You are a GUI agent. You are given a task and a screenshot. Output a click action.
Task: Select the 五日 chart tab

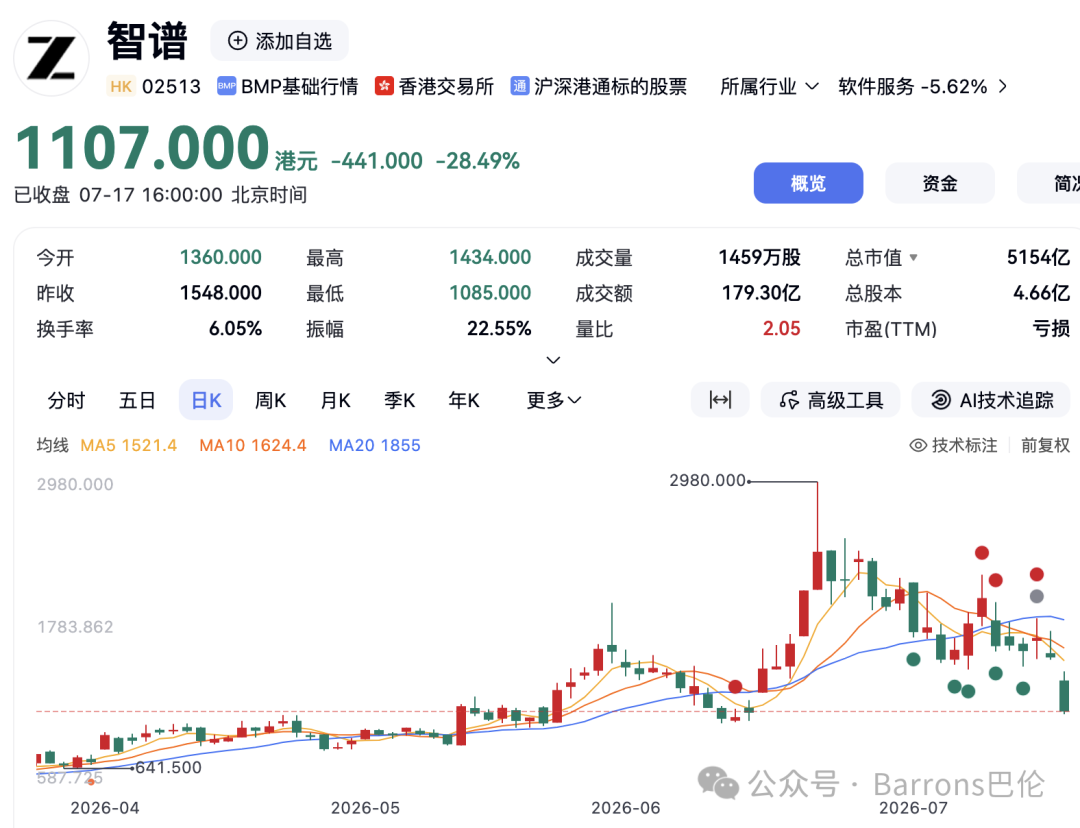(137, 400)
